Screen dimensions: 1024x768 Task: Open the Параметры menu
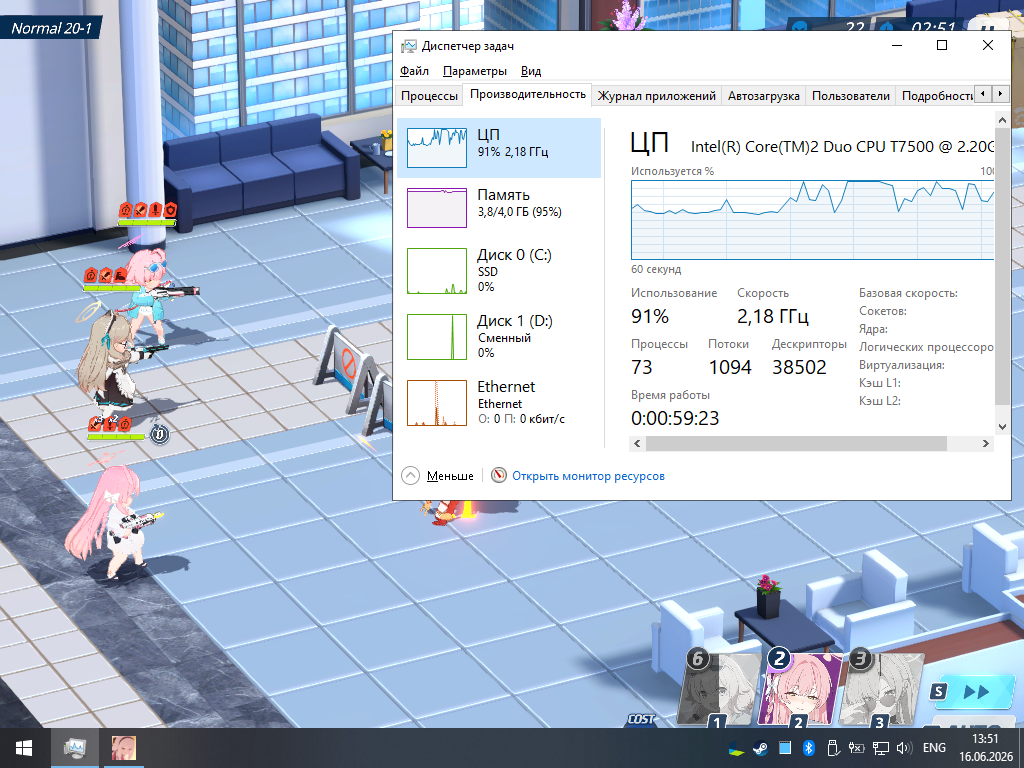point(475,71)
